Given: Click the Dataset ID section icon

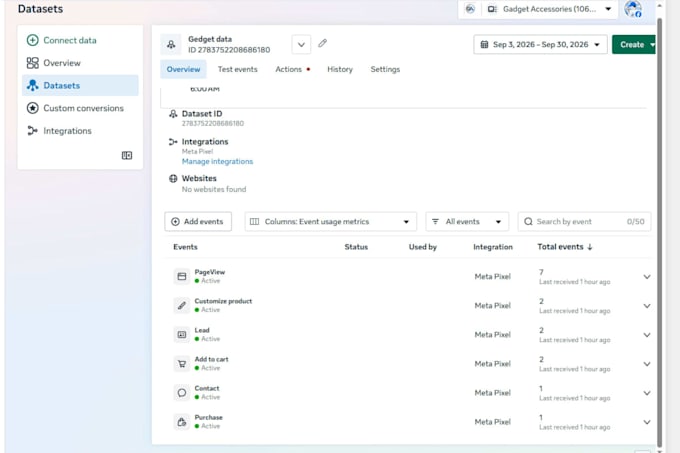Looking at the screenshot, I should (173, 114).
